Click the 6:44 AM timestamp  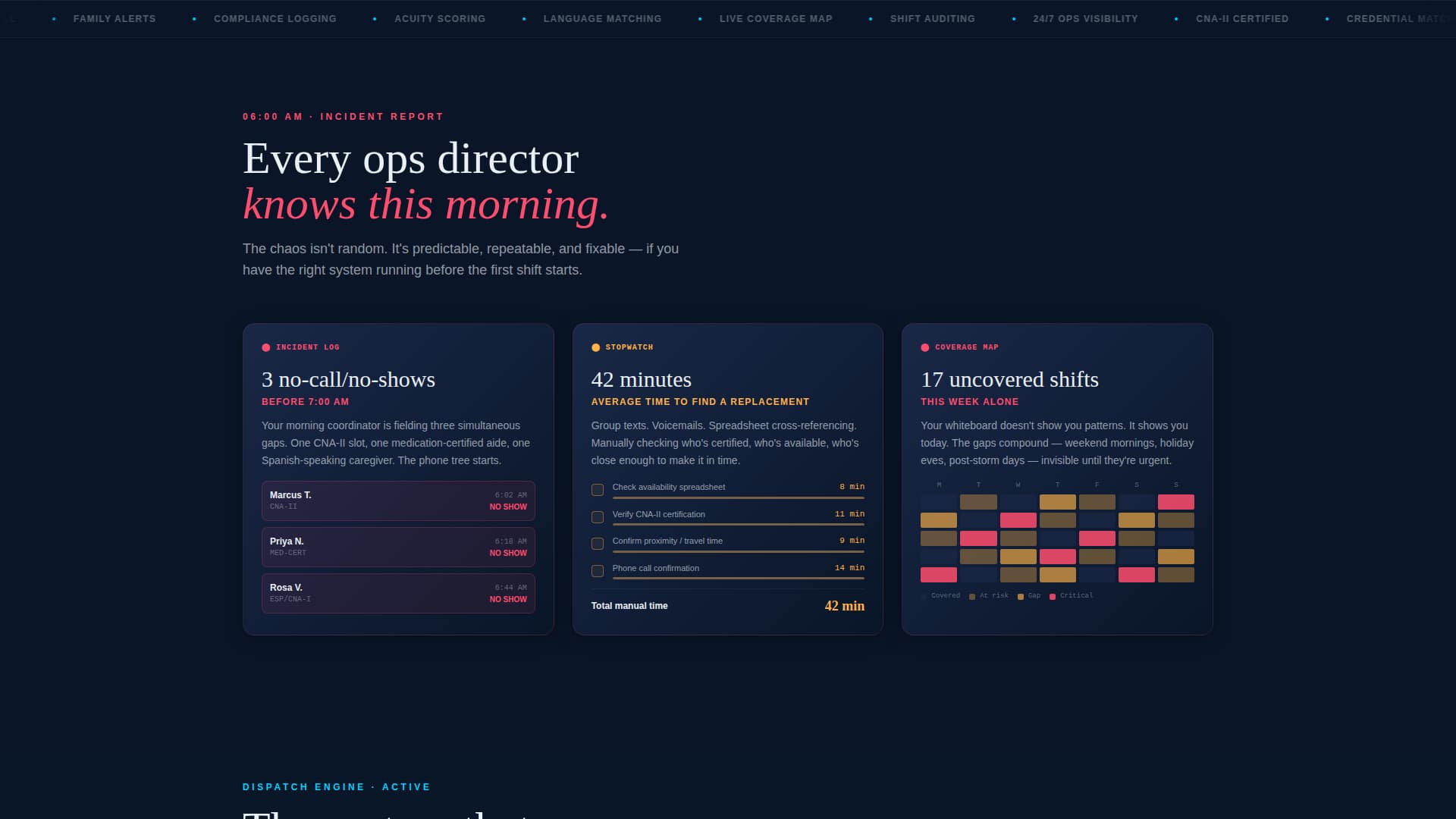[x=511, y=588]
